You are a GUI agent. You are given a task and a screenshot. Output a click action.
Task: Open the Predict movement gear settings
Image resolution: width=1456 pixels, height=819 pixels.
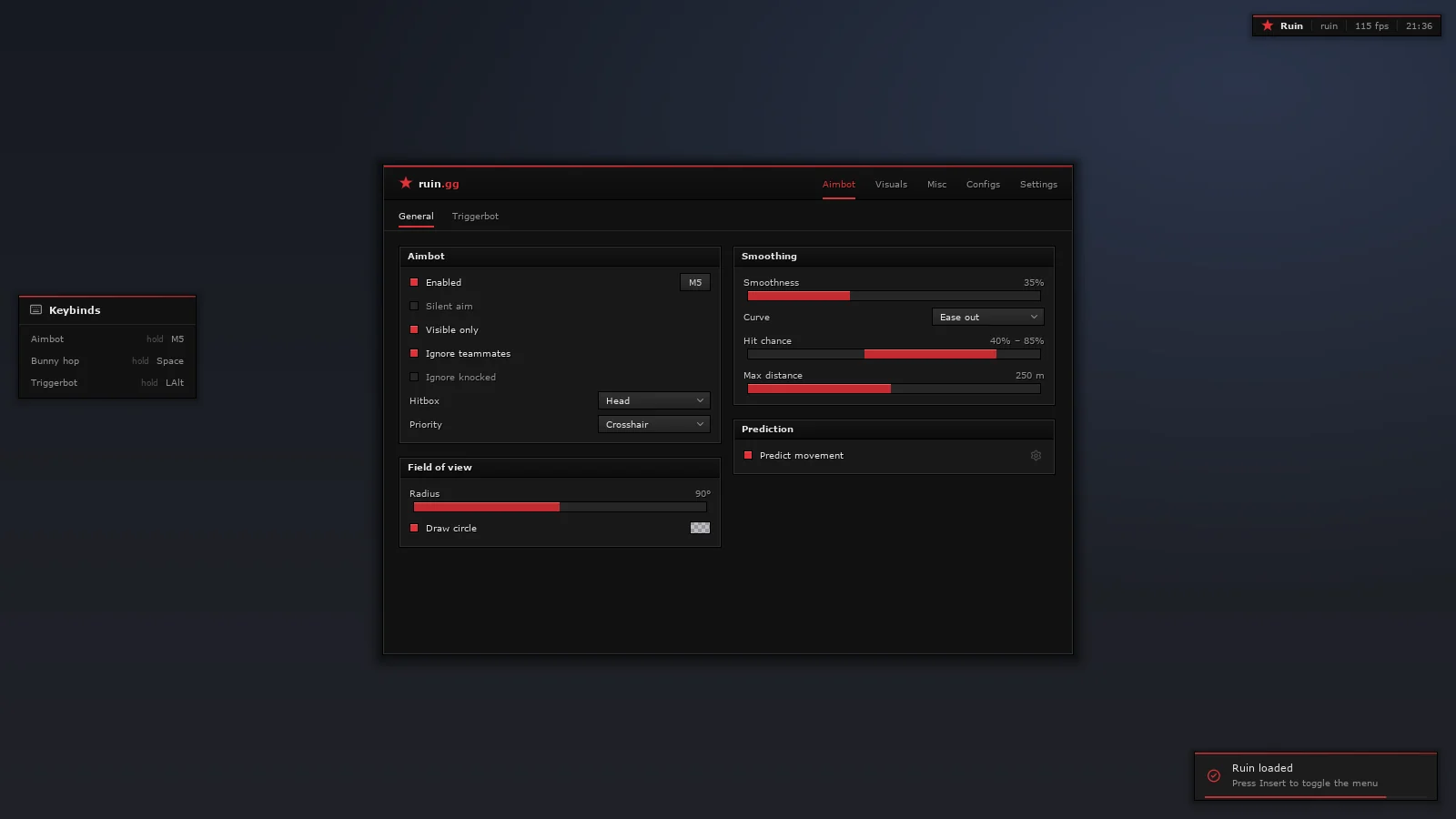click(x=1036, y=456)
